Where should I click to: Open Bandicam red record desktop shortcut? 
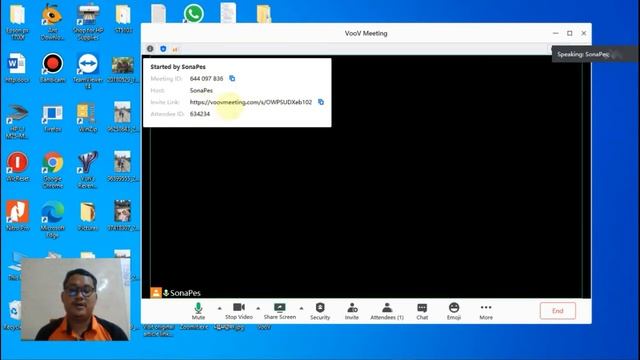tap(53, 68)
